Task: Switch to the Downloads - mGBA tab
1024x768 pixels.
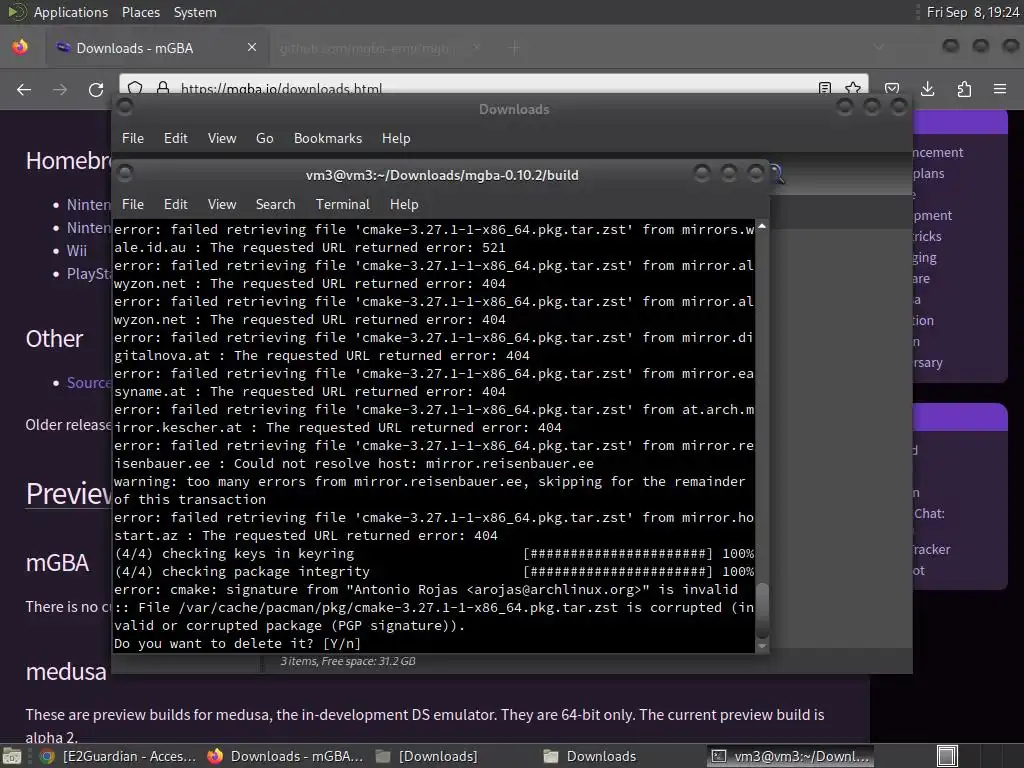Action: point(157,48)
